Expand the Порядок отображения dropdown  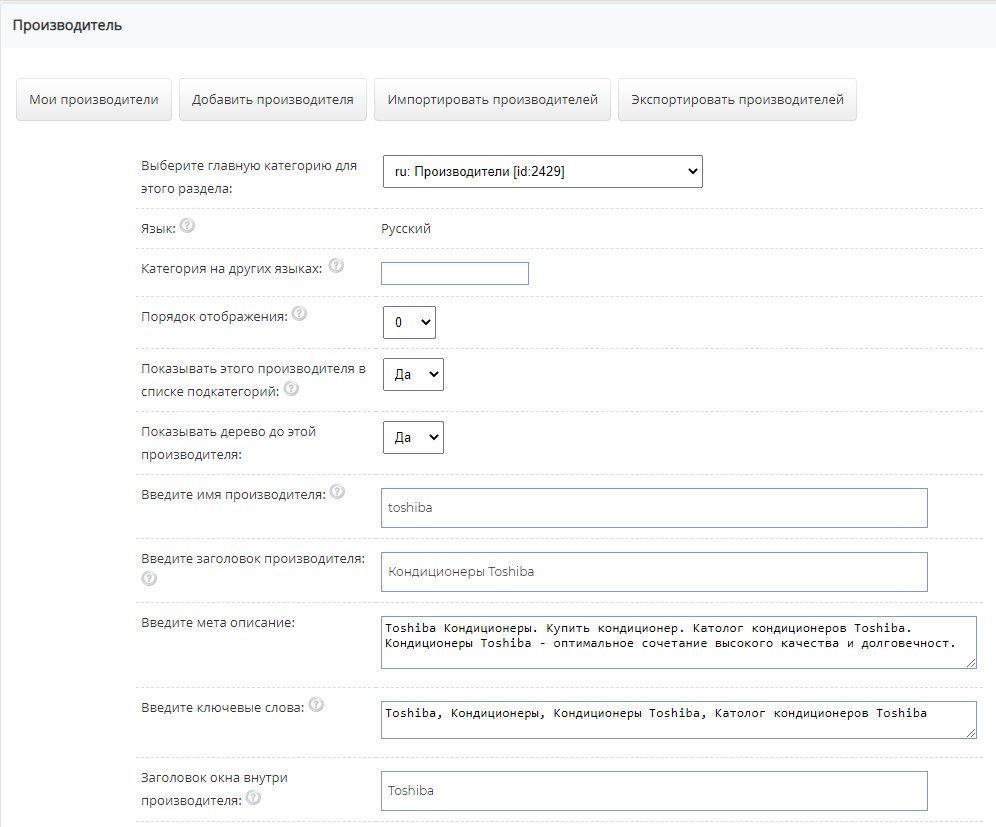click(x=409, y=323)
